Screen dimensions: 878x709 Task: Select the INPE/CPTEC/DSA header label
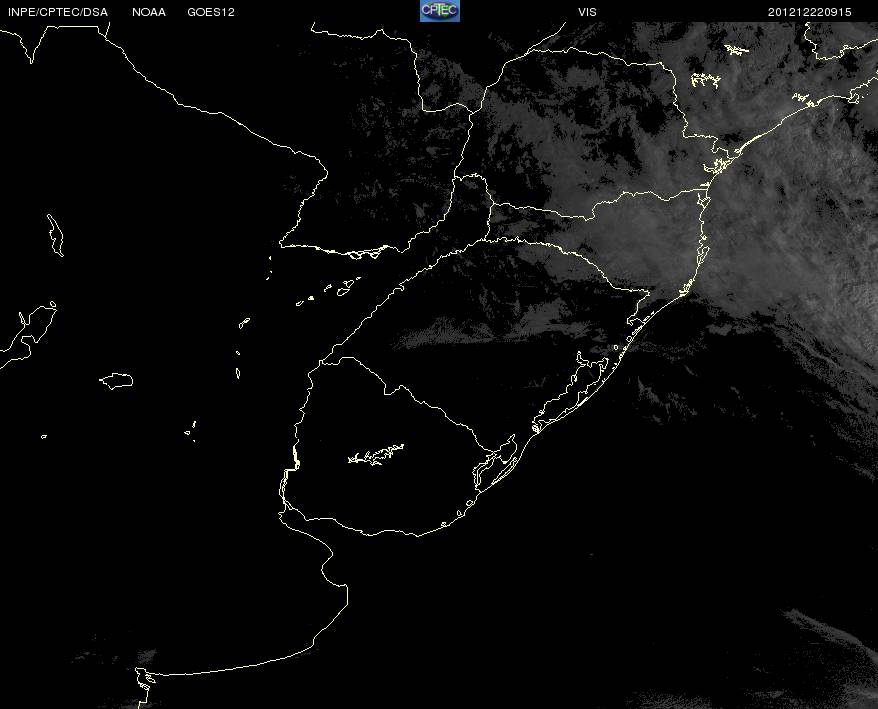(58, 12)
